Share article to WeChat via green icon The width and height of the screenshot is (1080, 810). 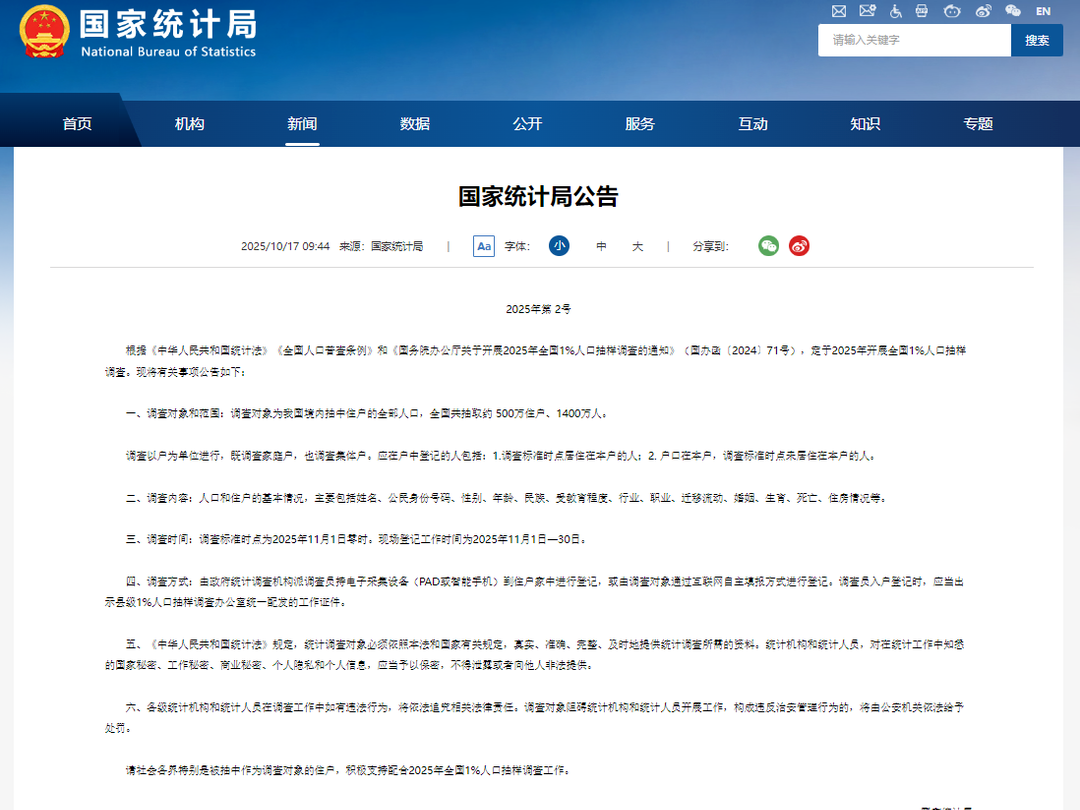coord(768,246)
